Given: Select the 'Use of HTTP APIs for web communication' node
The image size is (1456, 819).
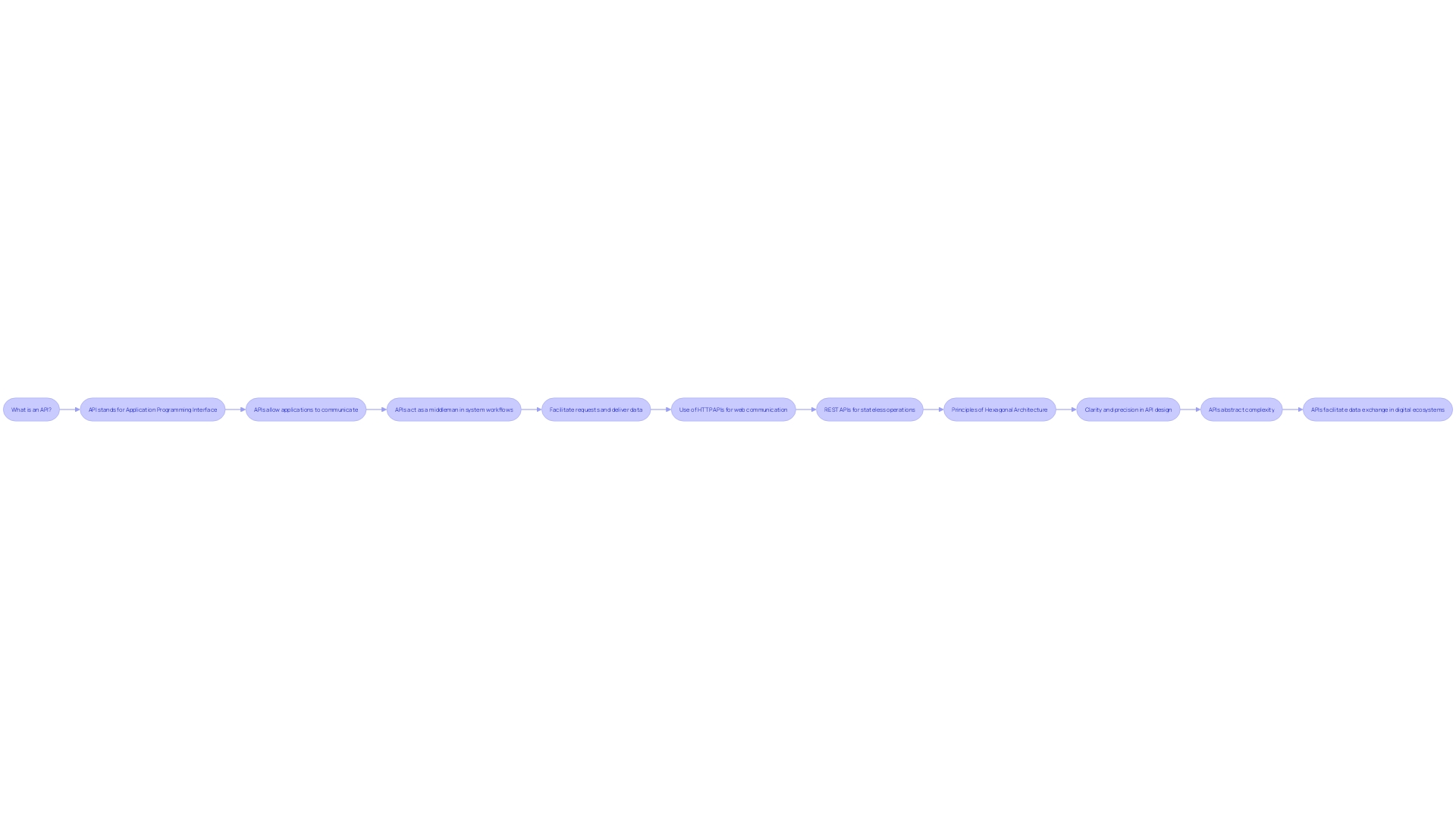Looking at the screenshot, I should 732,409.
